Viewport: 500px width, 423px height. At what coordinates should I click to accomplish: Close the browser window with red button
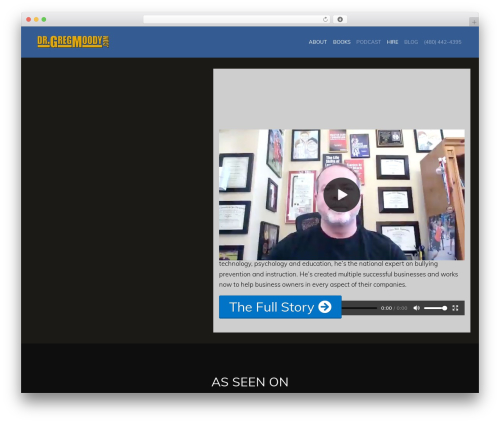point(29,19)
